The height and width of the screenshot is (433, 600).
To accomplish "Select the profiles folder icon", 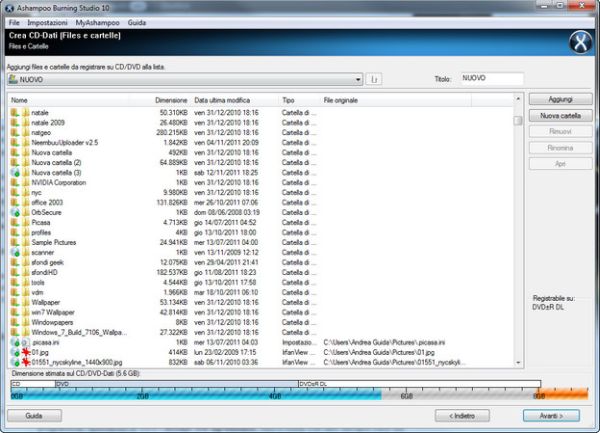I will click(26, 232).
